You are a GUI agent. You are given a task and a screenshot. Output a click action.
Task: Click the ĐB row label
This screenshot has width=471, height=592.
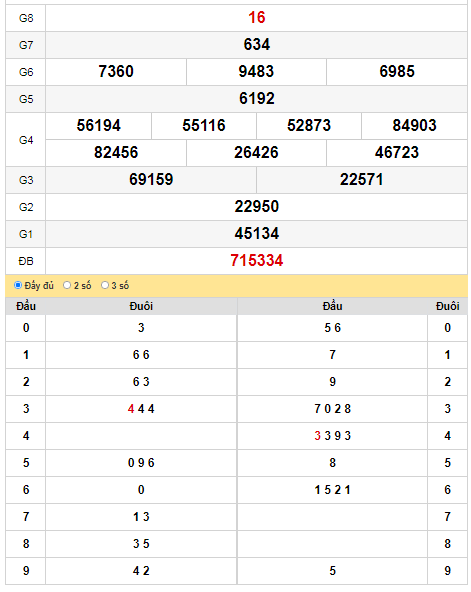(x=26, y=261)
